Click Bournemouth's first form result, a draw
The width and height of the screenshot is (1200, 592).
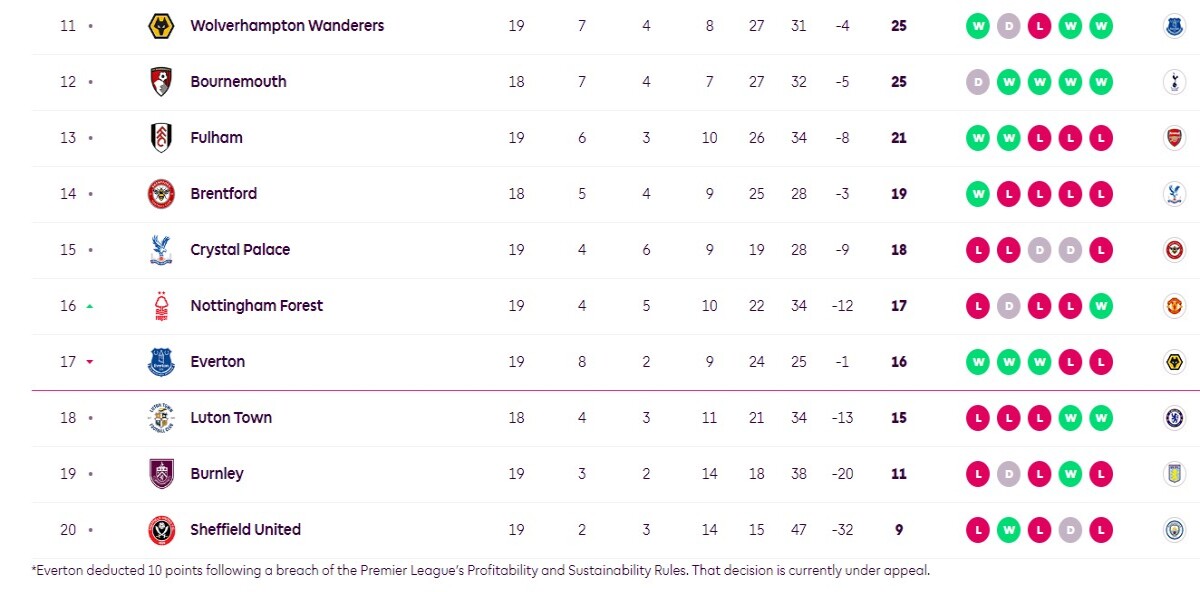(977, 82)
